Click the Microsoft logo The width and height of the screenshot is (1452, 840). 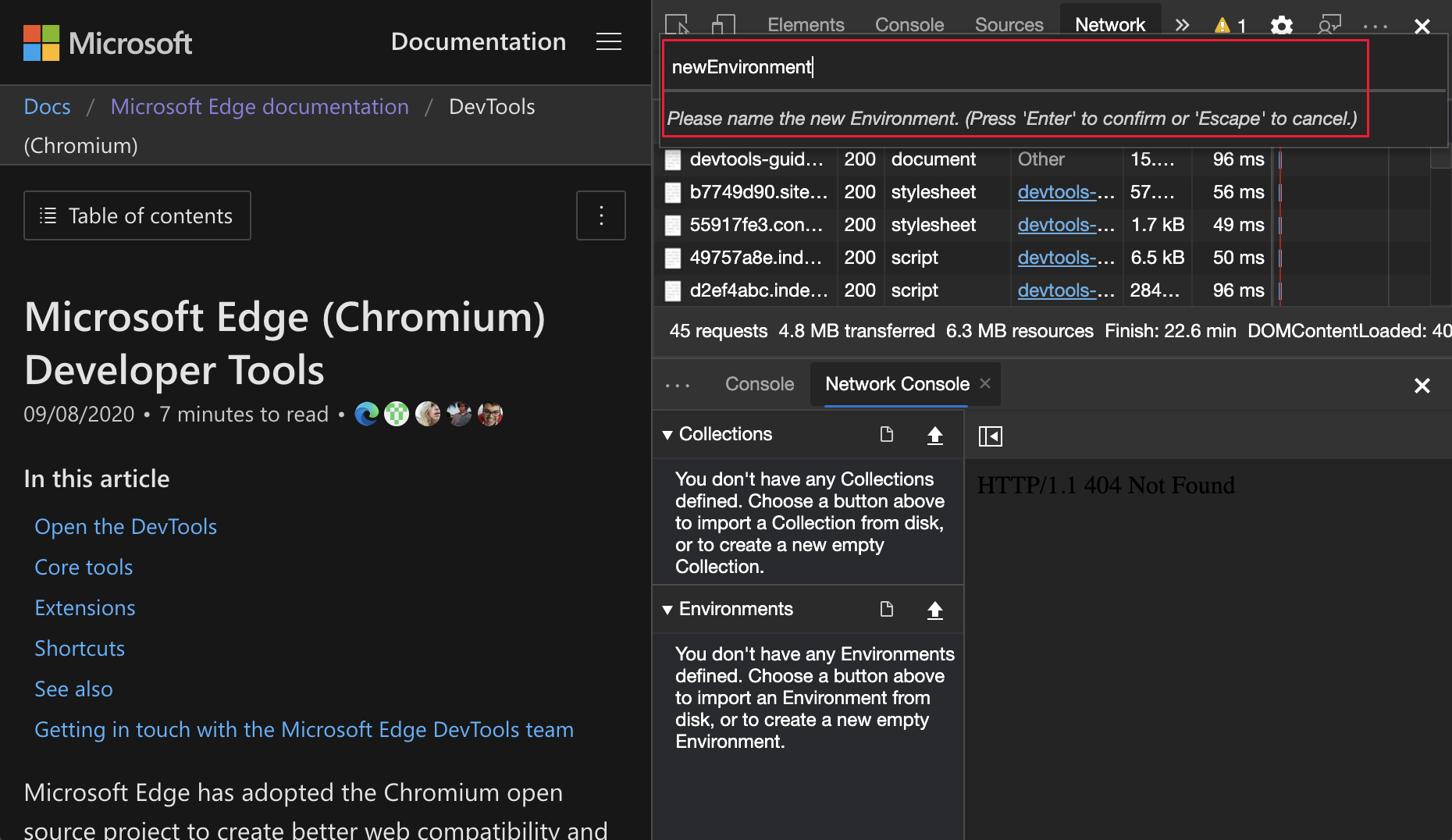point(108,42)
